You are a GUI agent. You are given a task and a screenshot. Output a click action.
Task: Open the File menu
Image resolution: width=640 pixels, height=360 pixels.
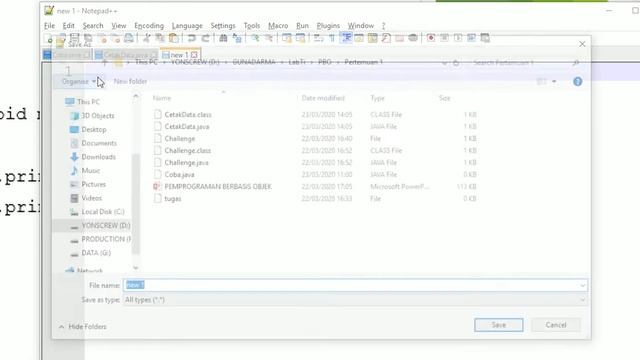point(49,26)
